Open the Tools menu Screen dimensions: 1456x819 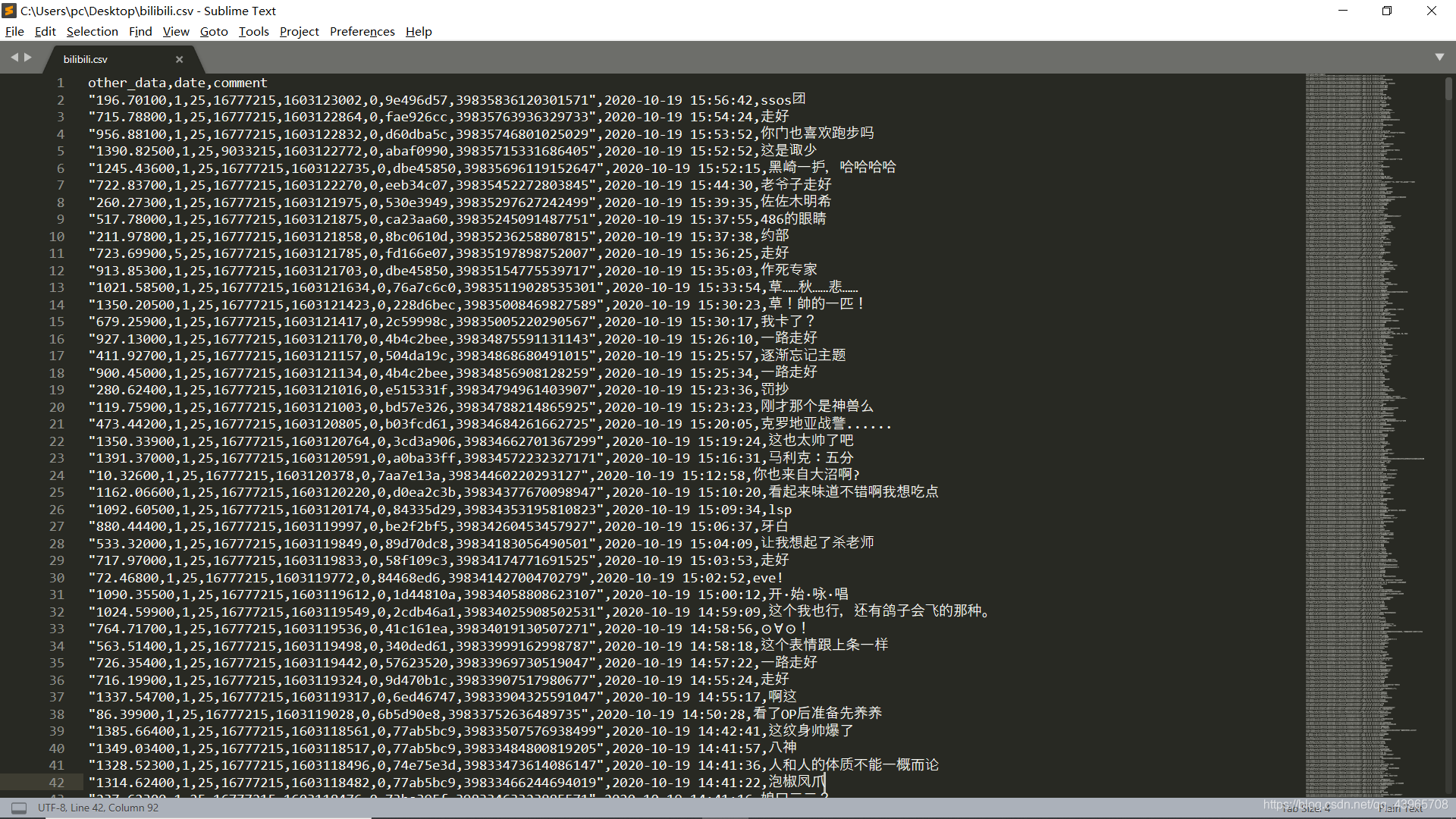[253, 31]
